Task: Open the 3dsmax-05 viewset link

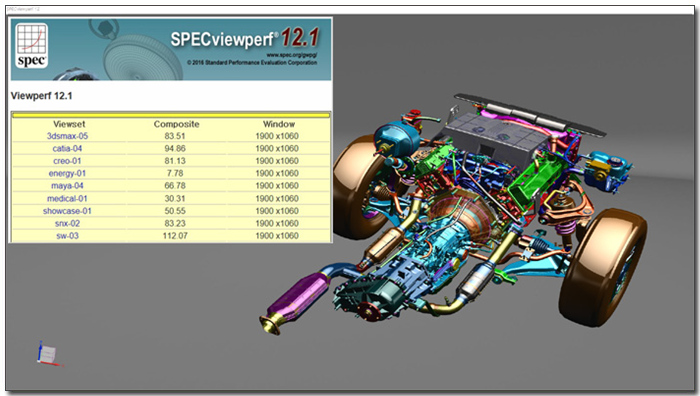Action: click(67, 136)
